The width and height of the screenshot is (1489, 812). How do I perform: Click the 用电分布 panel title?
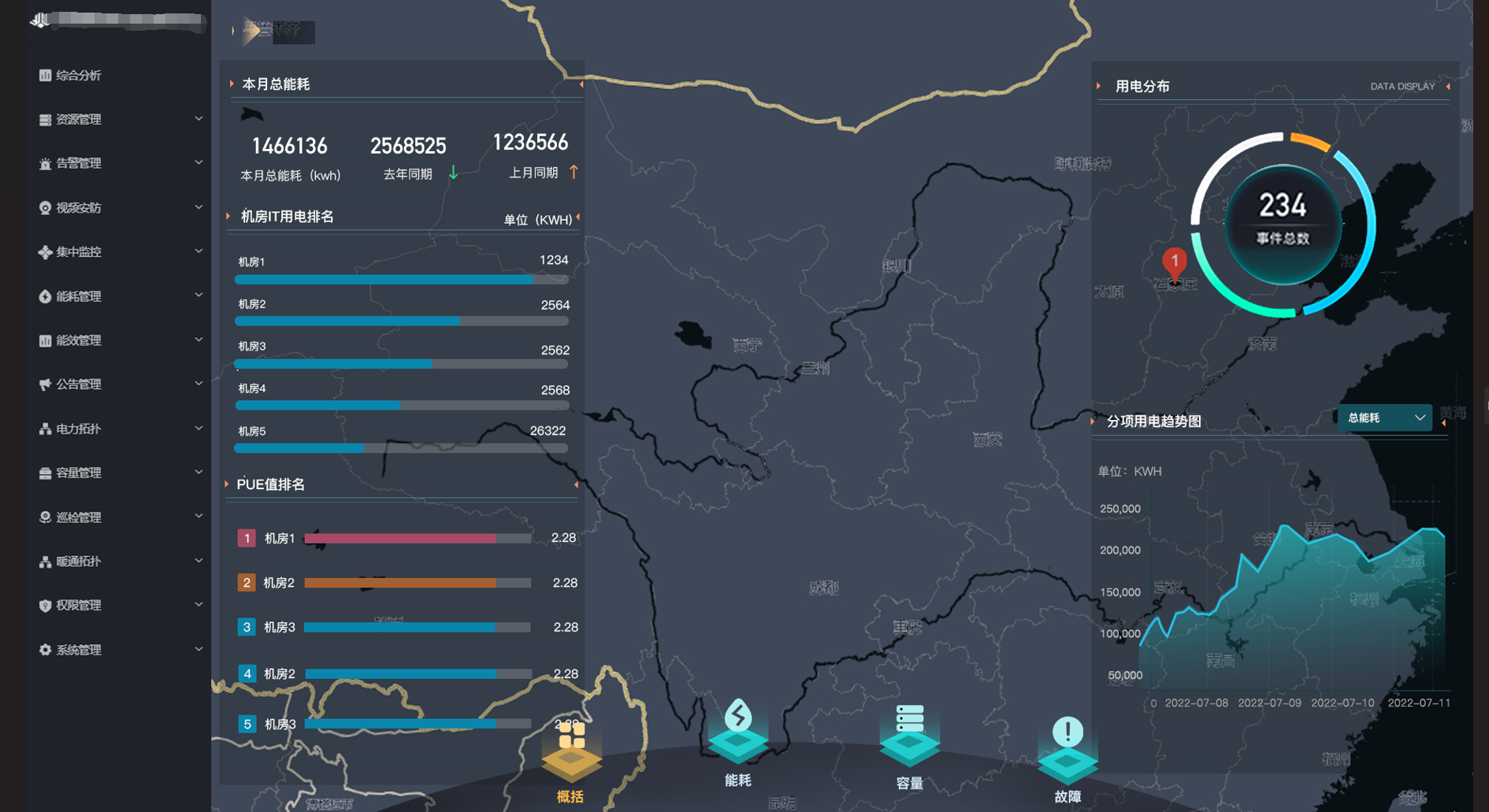tap(1142, 87)
